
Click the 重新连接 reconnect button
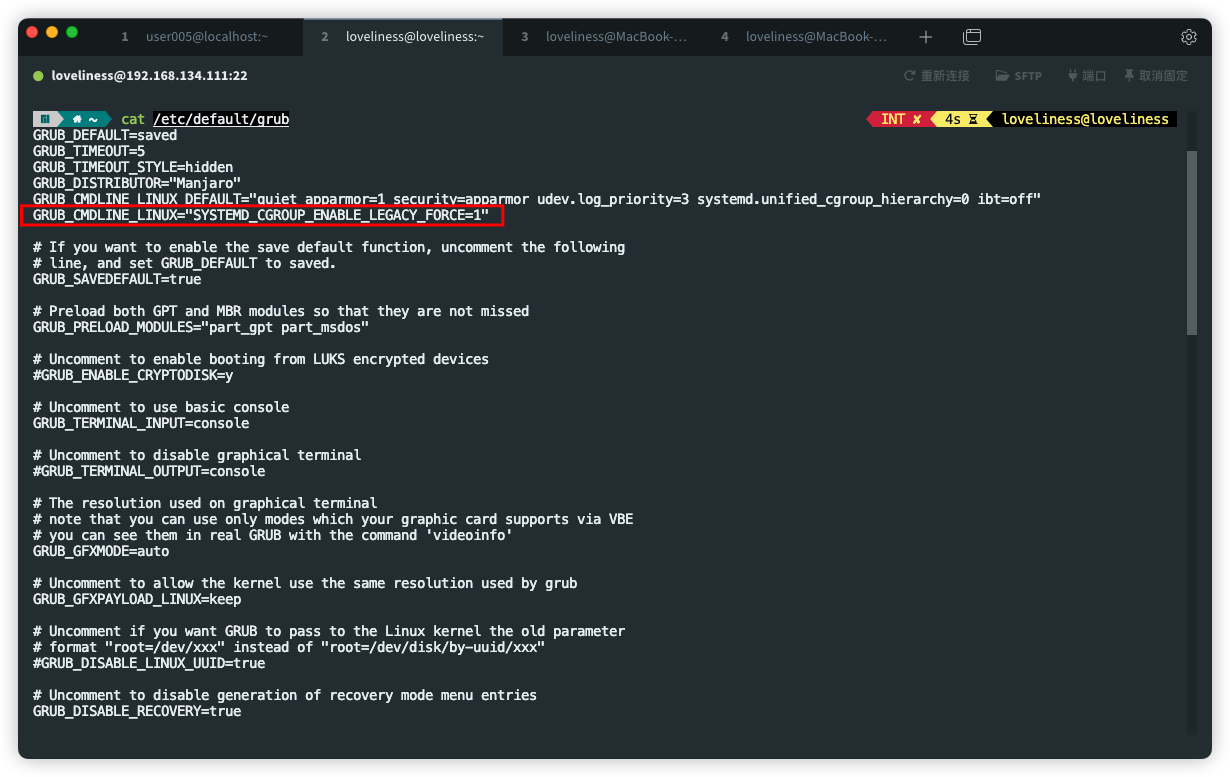937,76
